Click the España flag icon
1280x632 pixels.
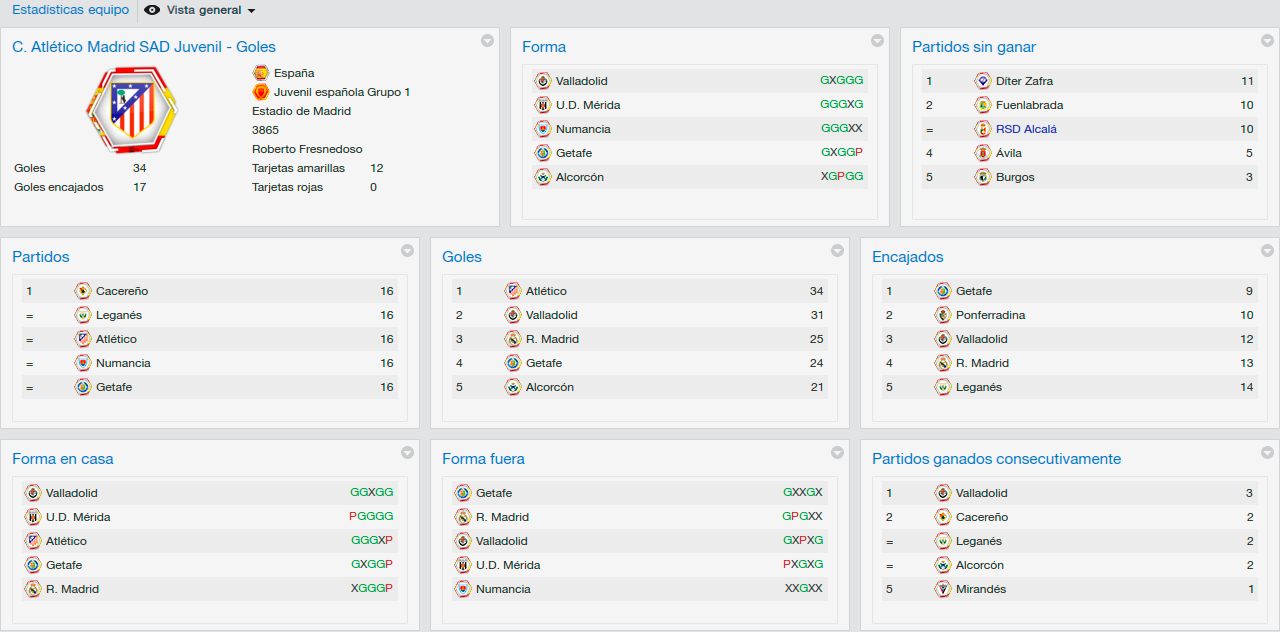[x=261, y=73]
